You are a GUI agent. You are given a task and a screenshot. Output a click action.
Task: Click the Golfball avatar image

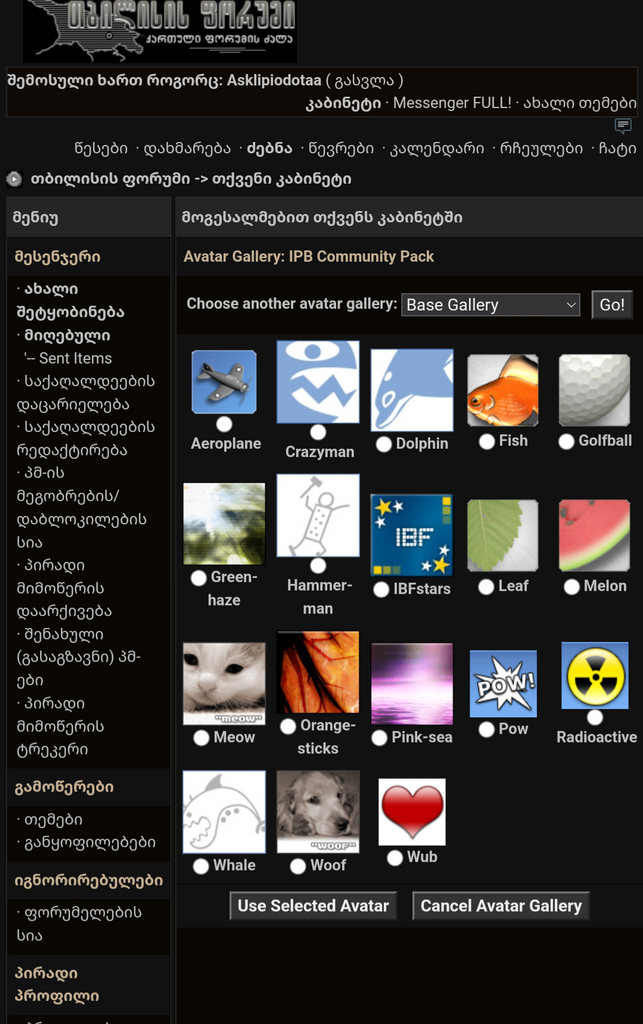594,391
